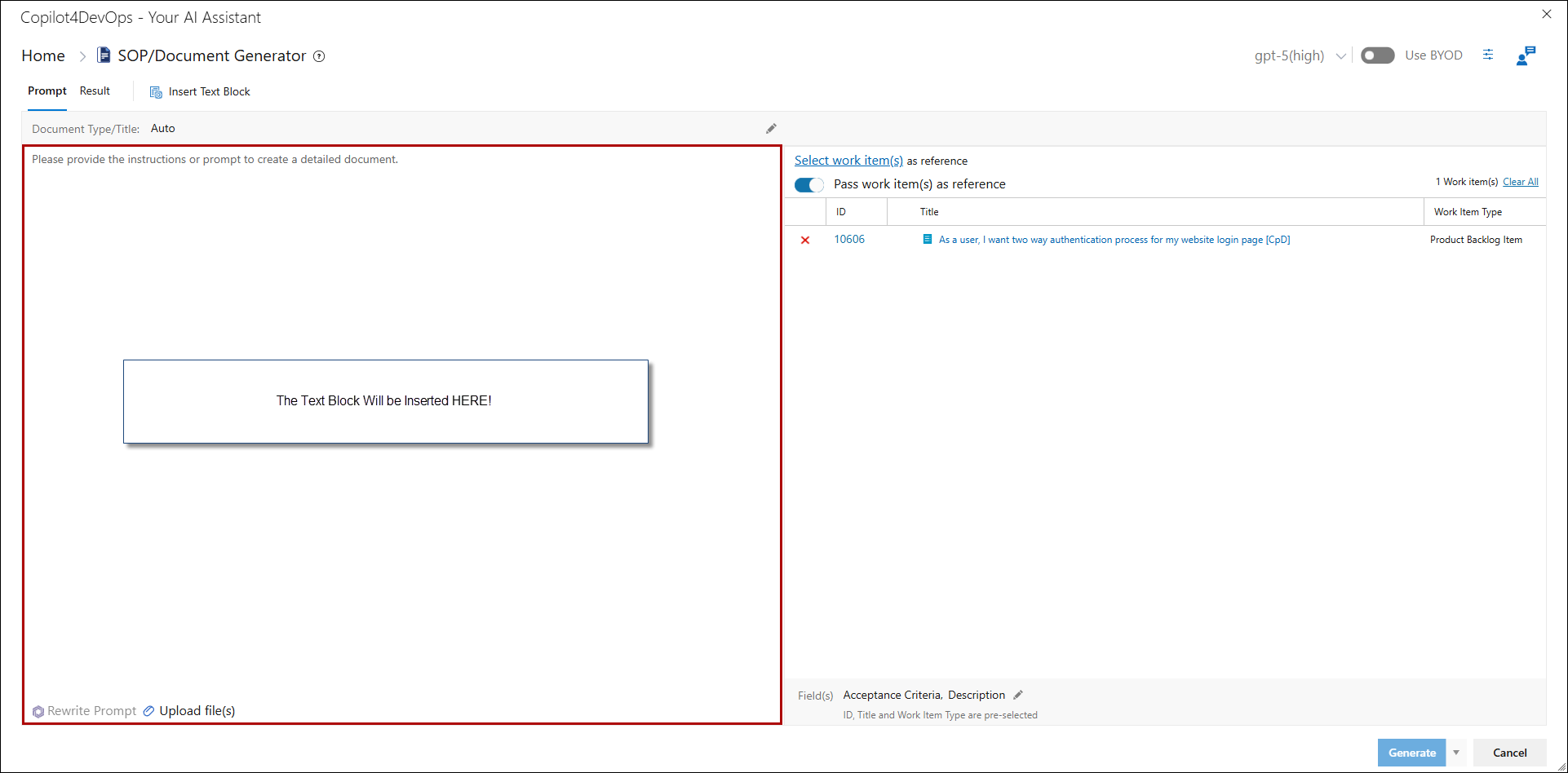Image resolution: width=1568 pixels, height=773 pixels.
Task: Click the user feedback chat icon
Action: click(x=1525, y=55)
